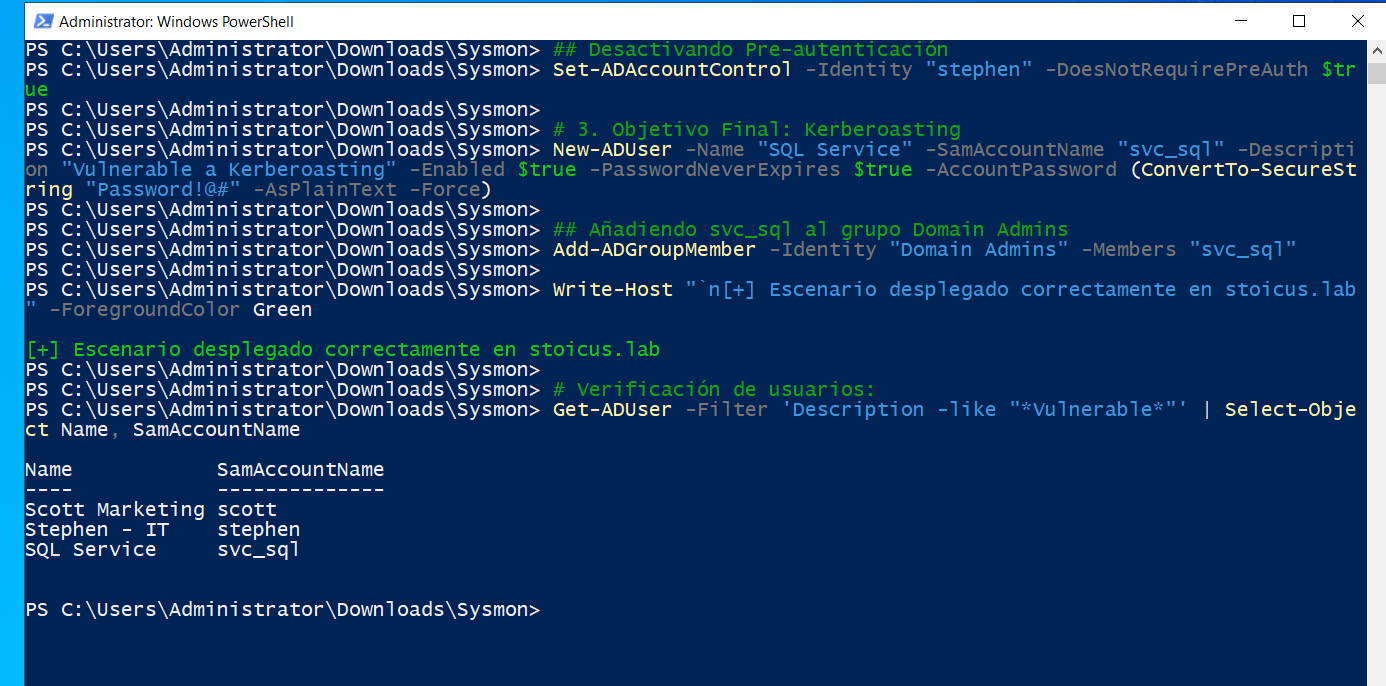Click the "Stephen - IT" row in output

point(97,530)
